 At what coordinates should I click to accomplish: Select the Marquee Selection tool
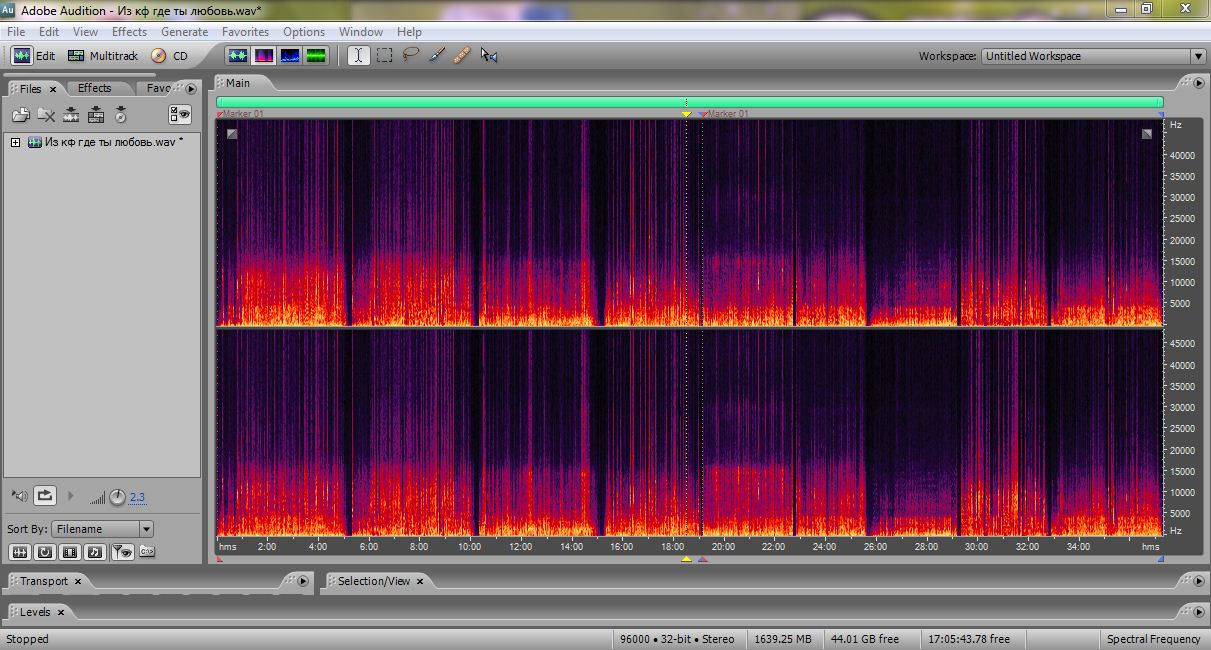tap(384, 56)
